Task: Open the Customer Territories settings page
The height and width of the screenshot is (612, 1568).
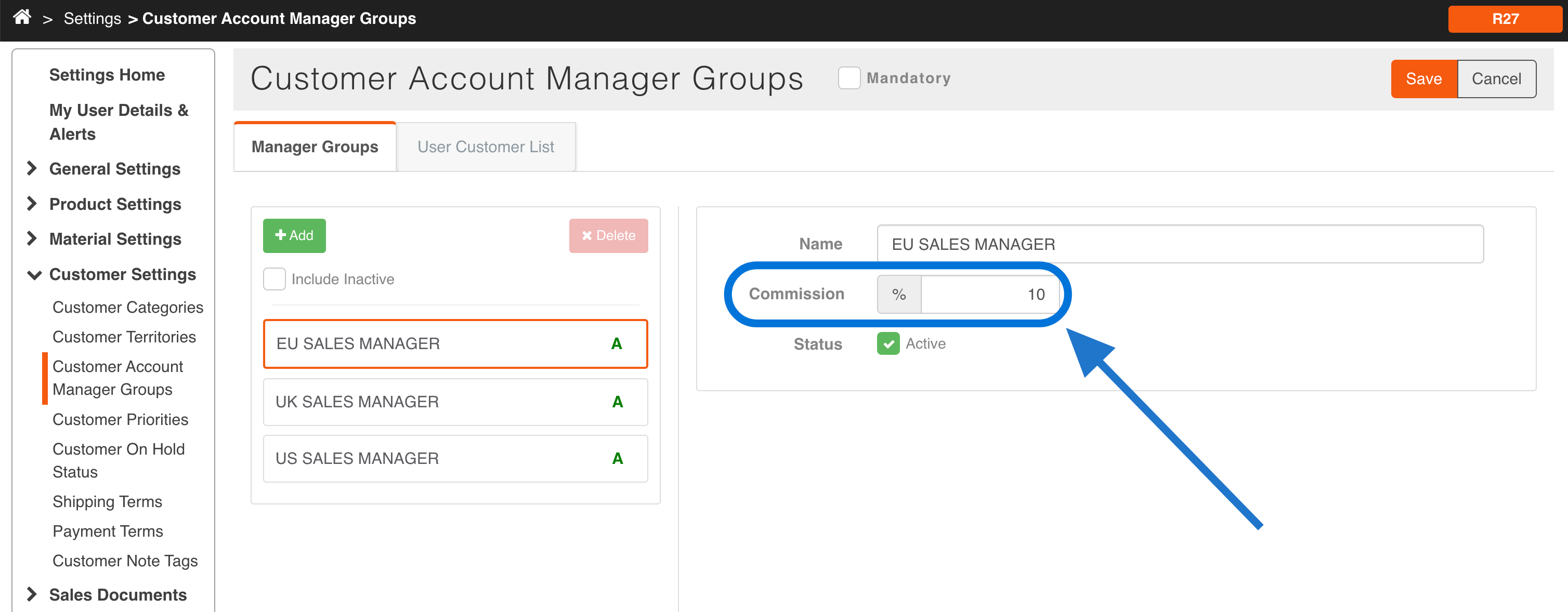Action: [124, 337]
